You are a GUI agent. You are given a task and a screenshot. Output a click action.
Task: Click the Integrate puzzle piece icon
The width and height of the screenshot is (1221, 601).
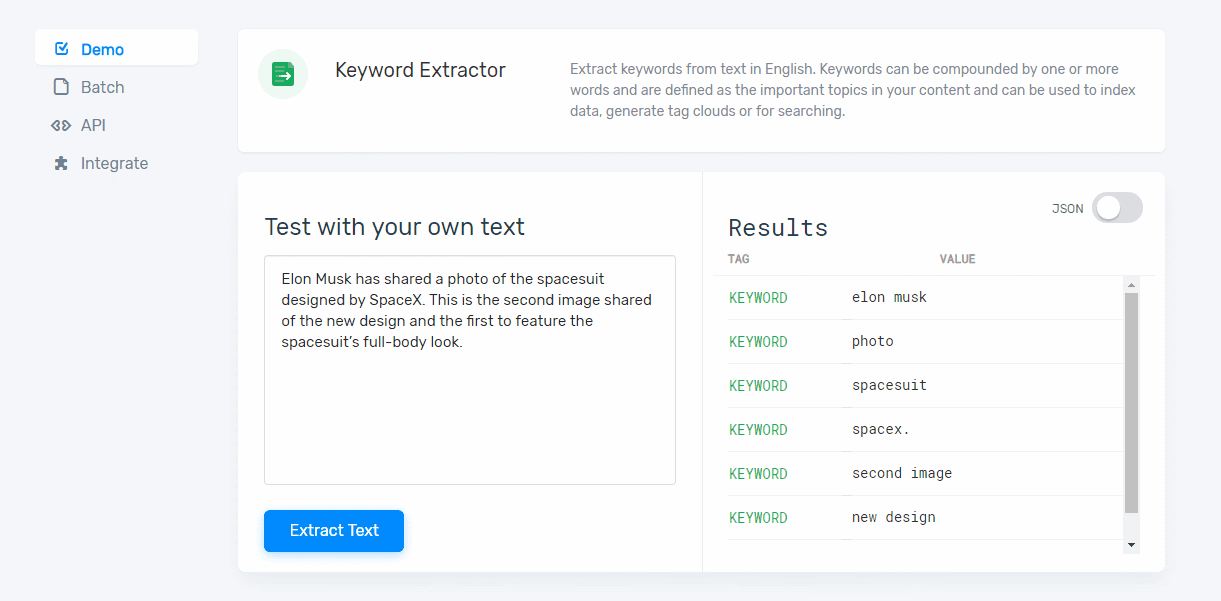[62, 163]
